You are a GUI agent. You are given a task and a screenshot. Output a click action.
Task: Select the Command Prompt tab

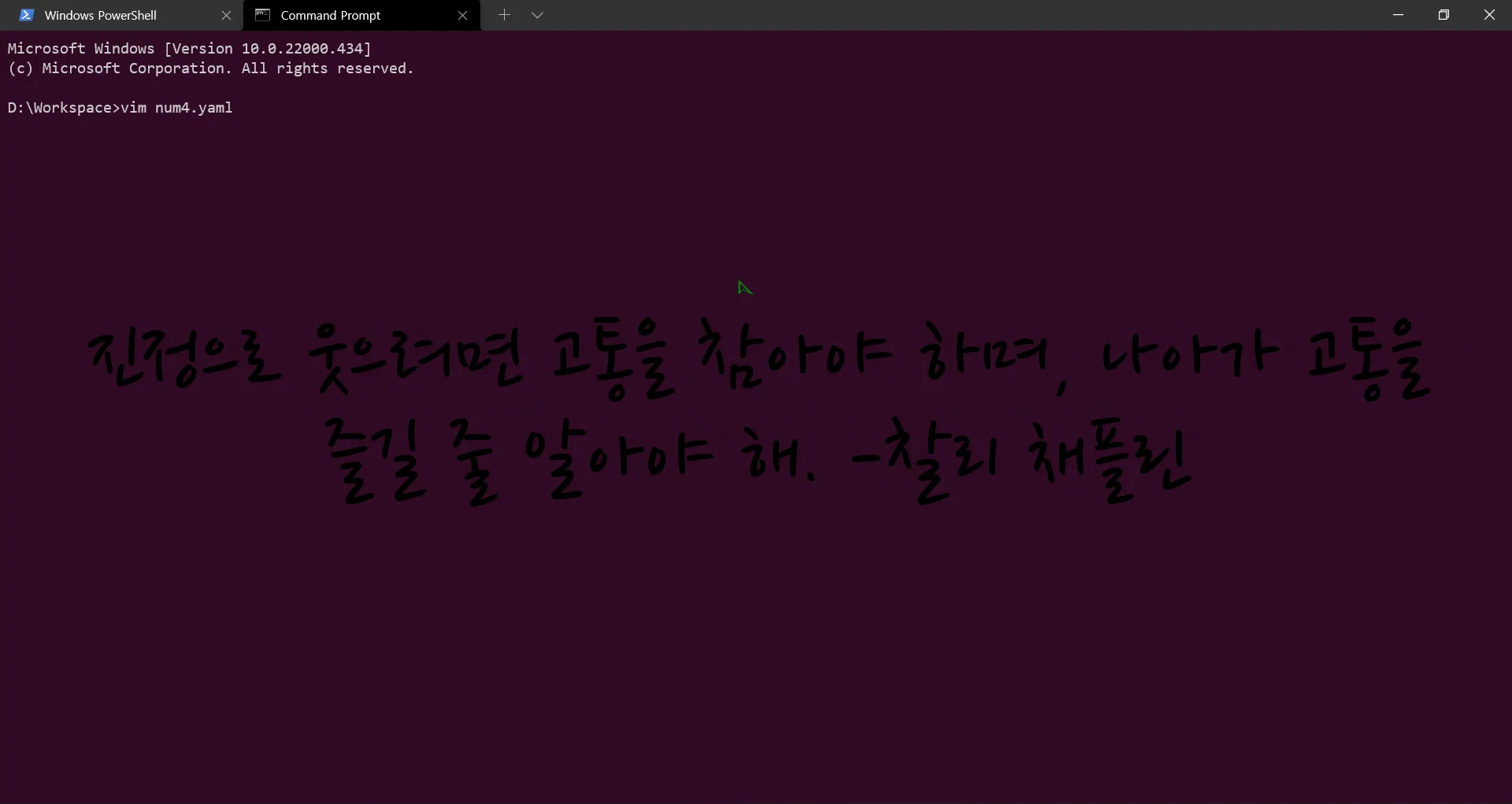point(362,15)
